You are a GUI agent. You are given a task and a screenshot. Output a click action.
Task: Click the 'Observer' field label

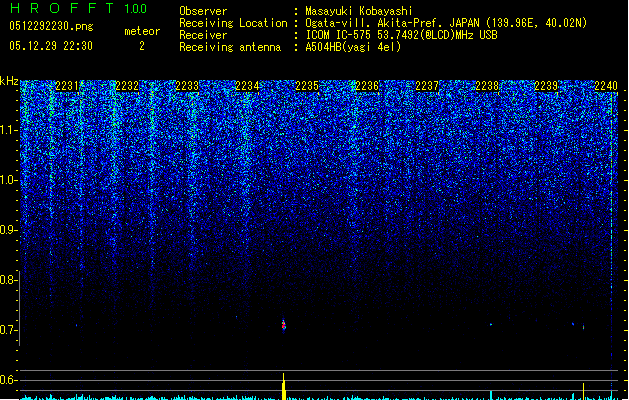[203, 11]
